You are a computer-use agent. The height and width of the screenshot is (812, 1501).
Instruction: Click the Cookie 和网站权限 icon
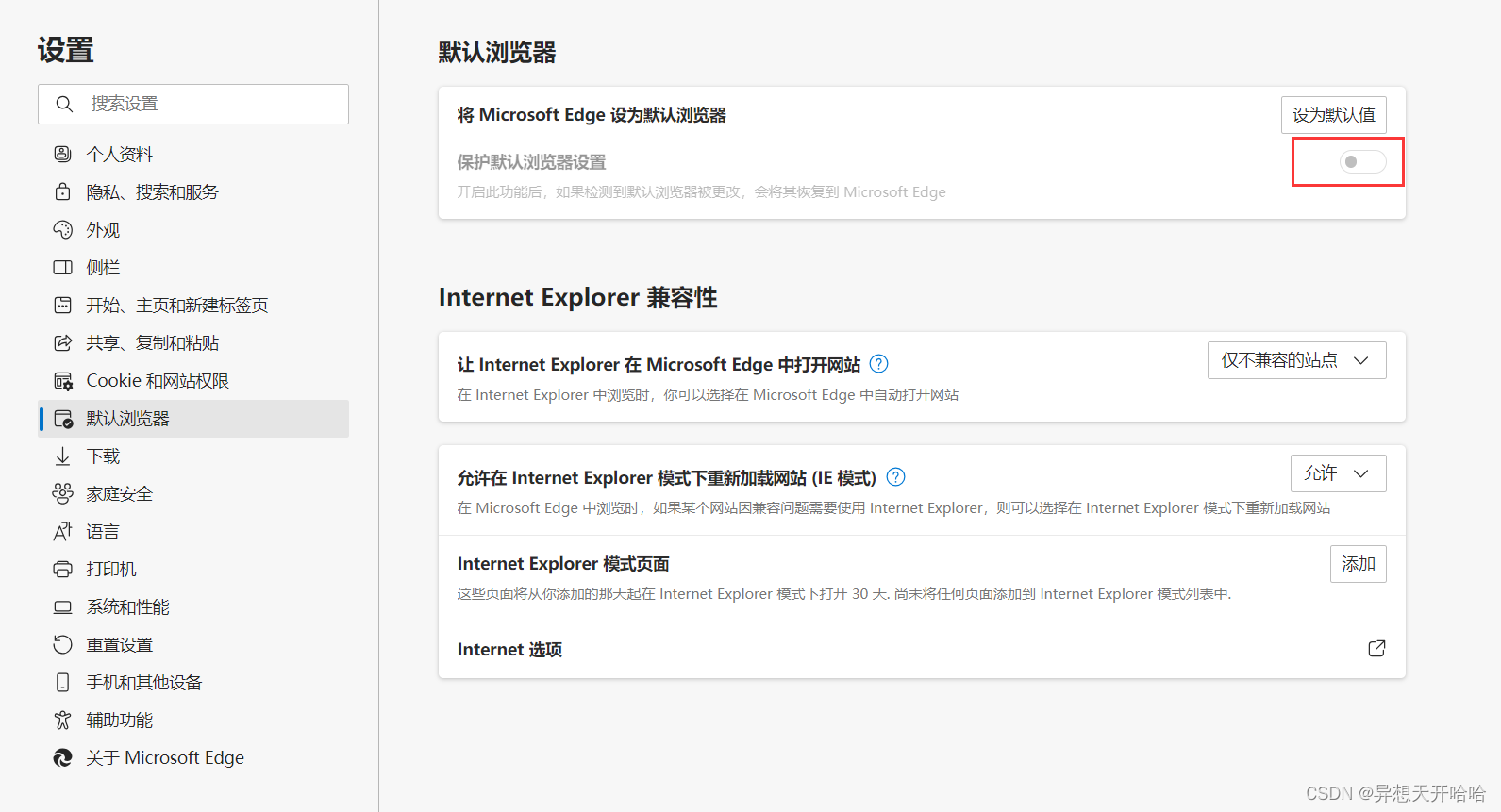click(x=62, y=381)
